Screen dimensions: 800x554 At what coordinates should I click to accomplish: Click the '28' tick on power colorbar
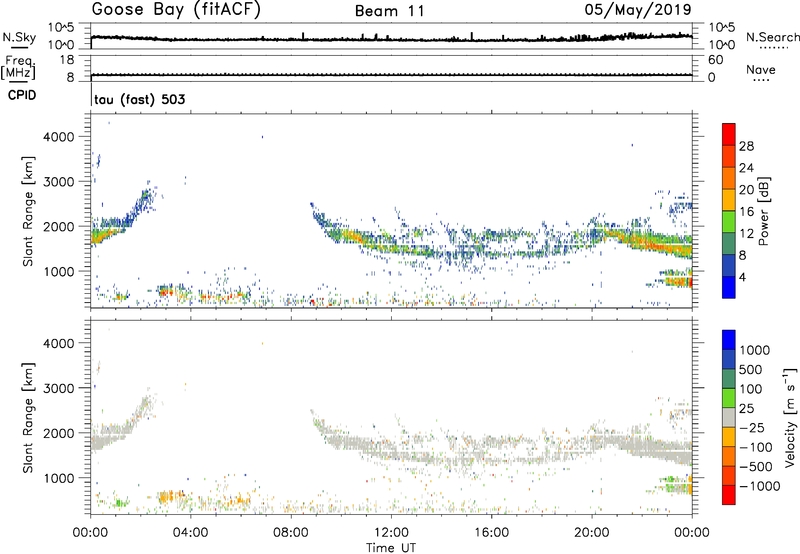746,146
